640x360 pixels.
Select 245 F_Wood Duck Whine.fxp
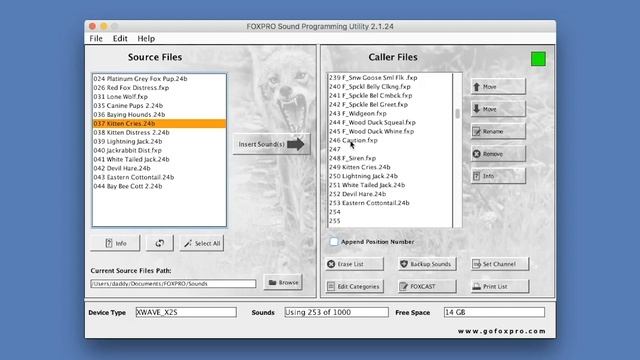click(x=390, y=131)
